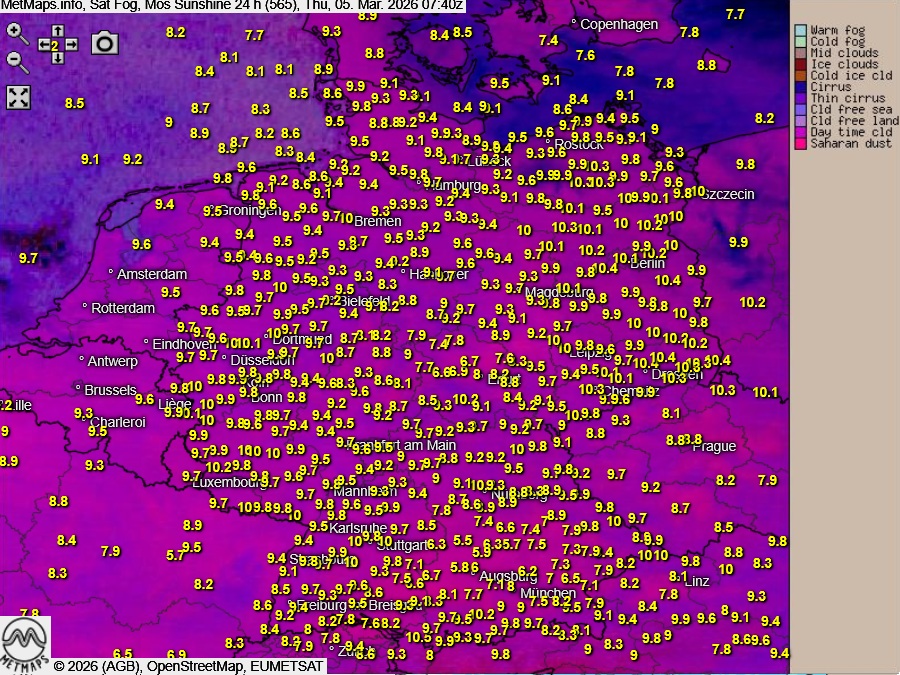Toggle fullscreen with the expand arrows icon
The image size is (900, 675).
[19, 97]
